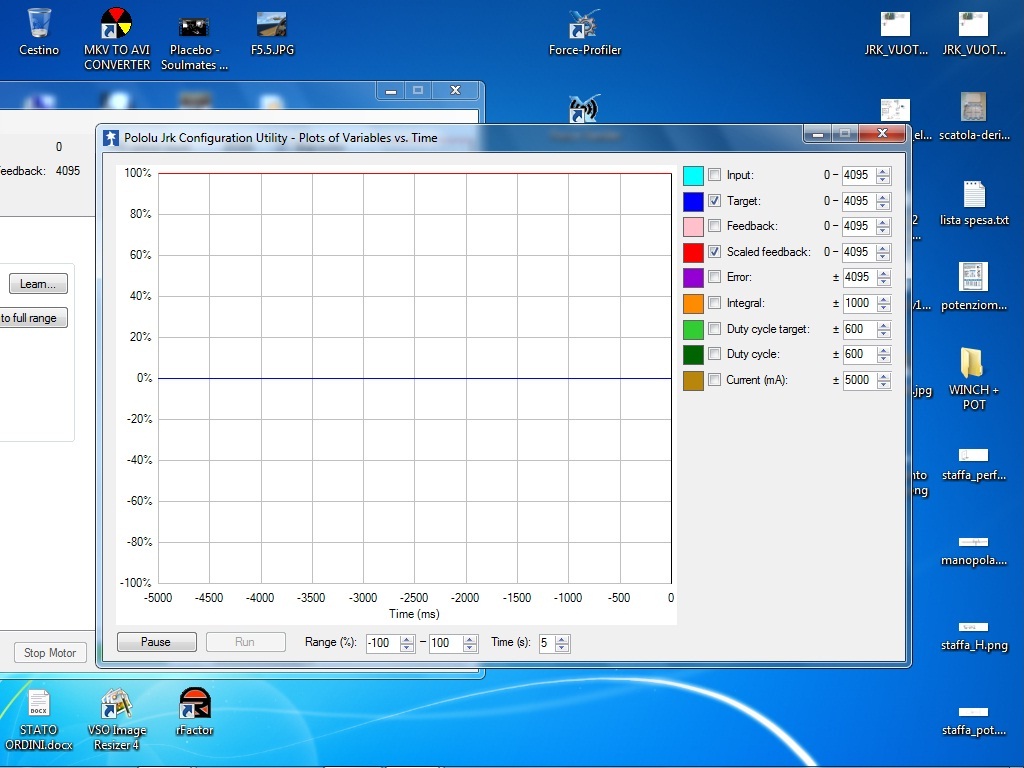Minimize the Pololu Jrk plot window
This screenshot has height=768, width=1024.
818,134
